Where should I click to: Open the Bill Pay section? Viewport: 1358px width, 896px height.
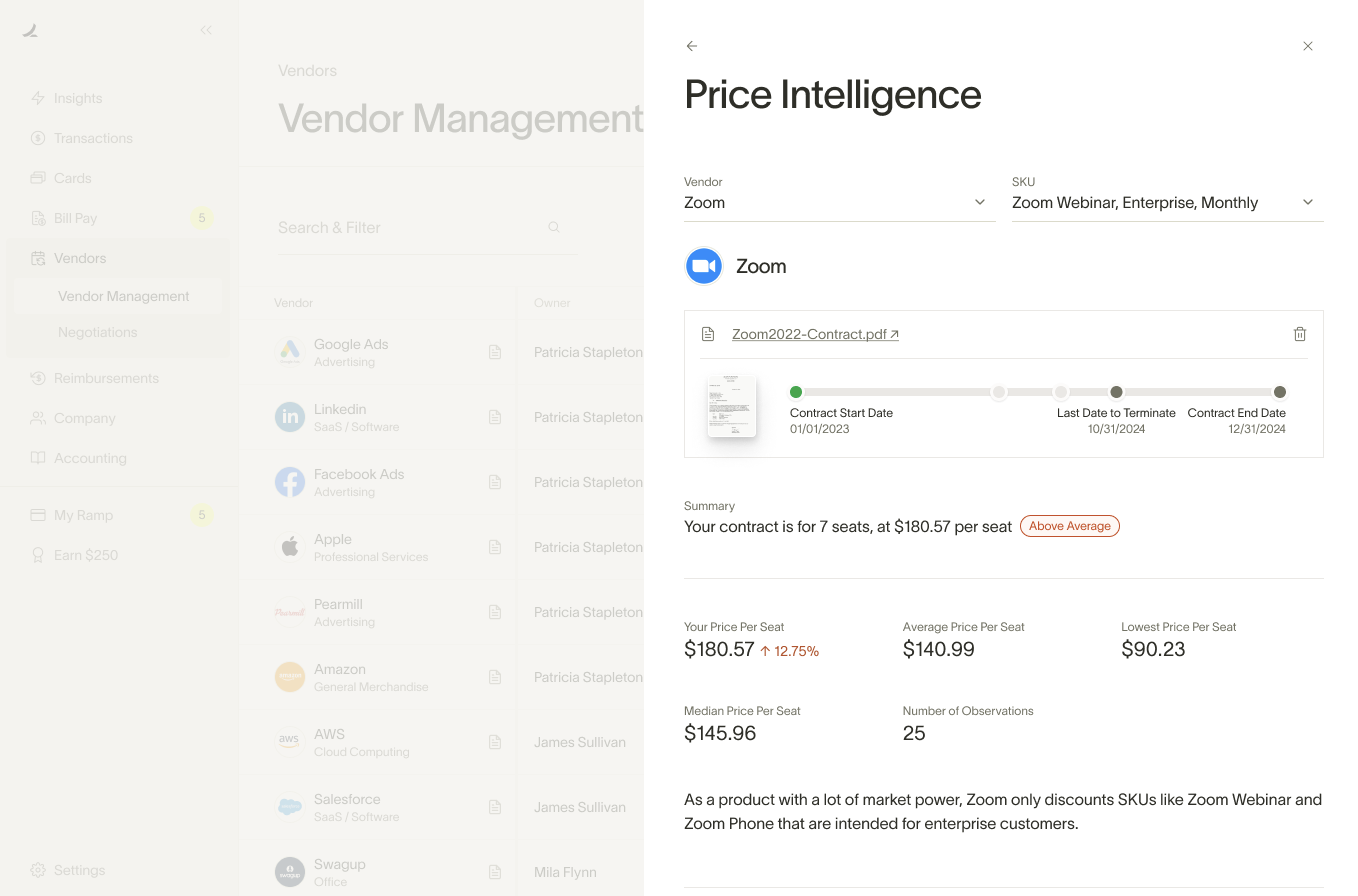[76, 218]
